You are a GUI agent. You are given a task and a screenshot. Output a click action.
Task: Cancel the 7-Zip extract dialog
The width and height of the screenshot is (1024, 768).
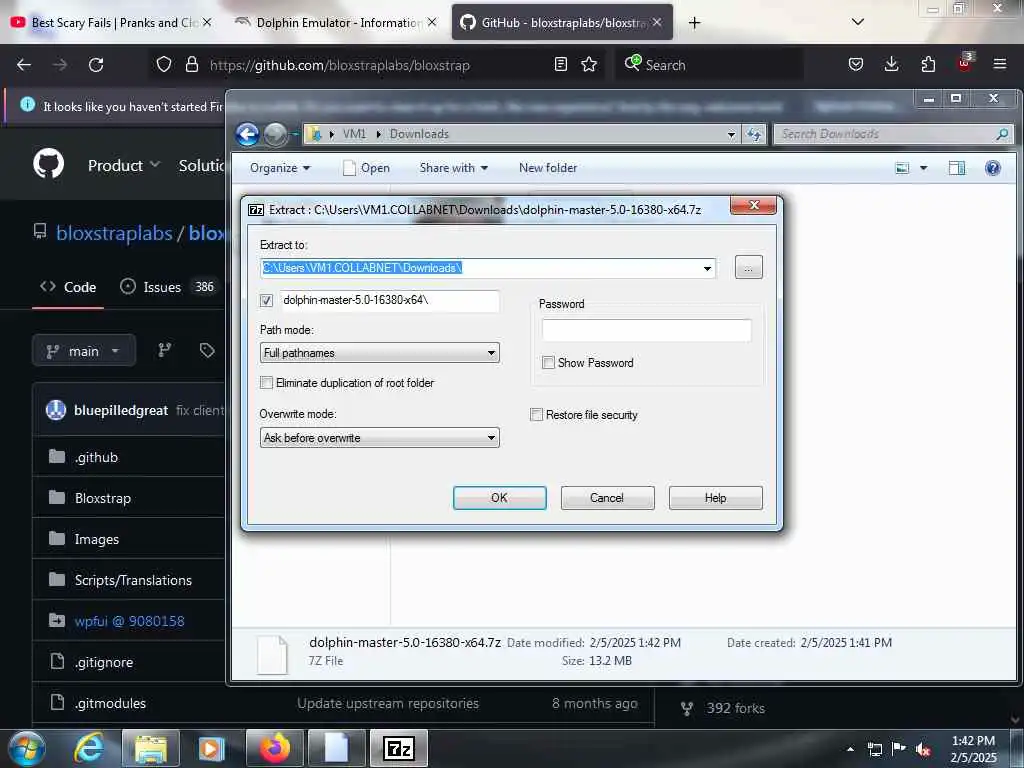click(607, 498)
